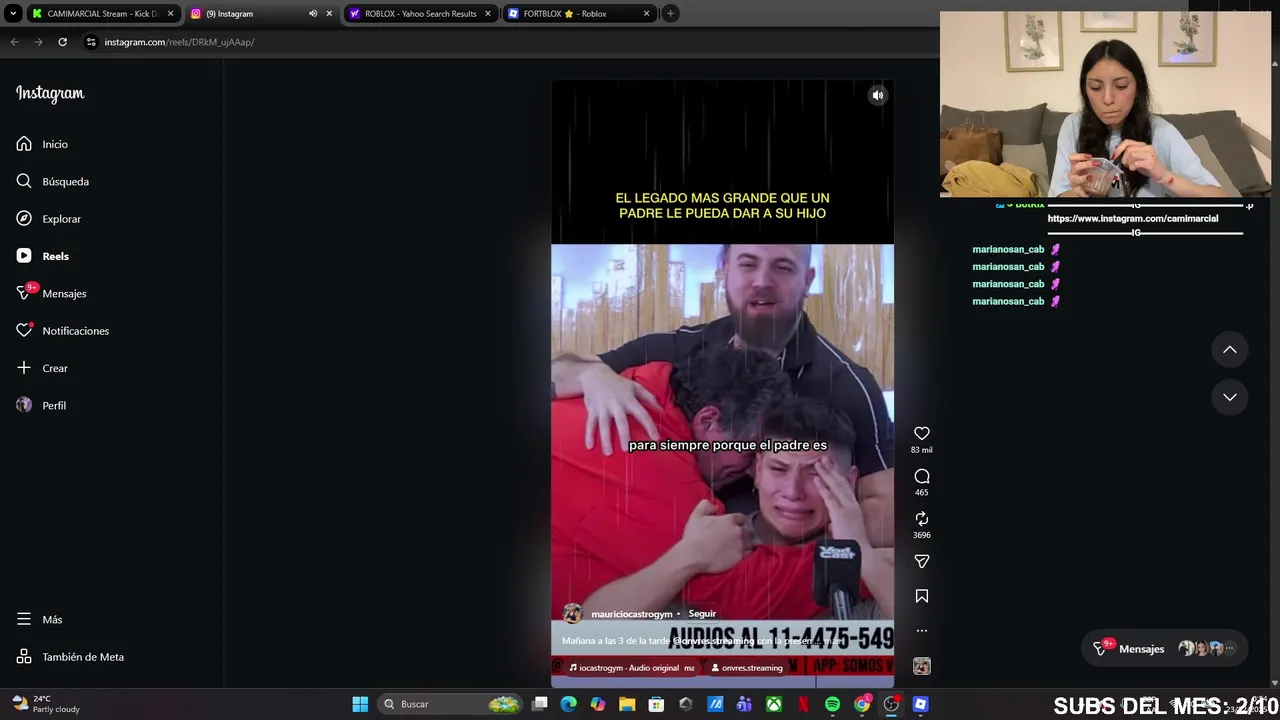
Task: Open the tab search dropdown
Action: coord(13,14)
